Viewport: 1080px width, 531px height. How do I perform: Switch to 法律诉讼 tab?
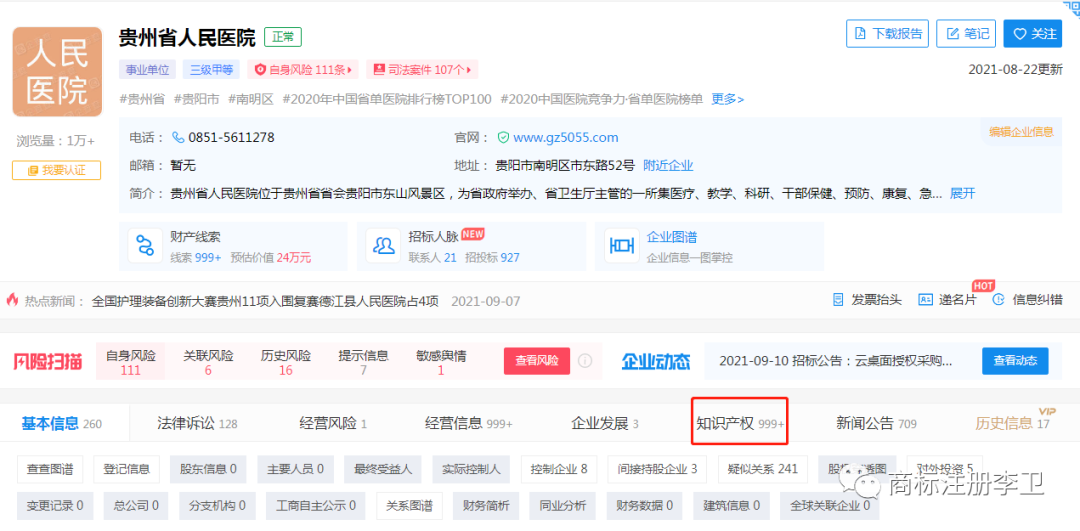tap(197, 423)
